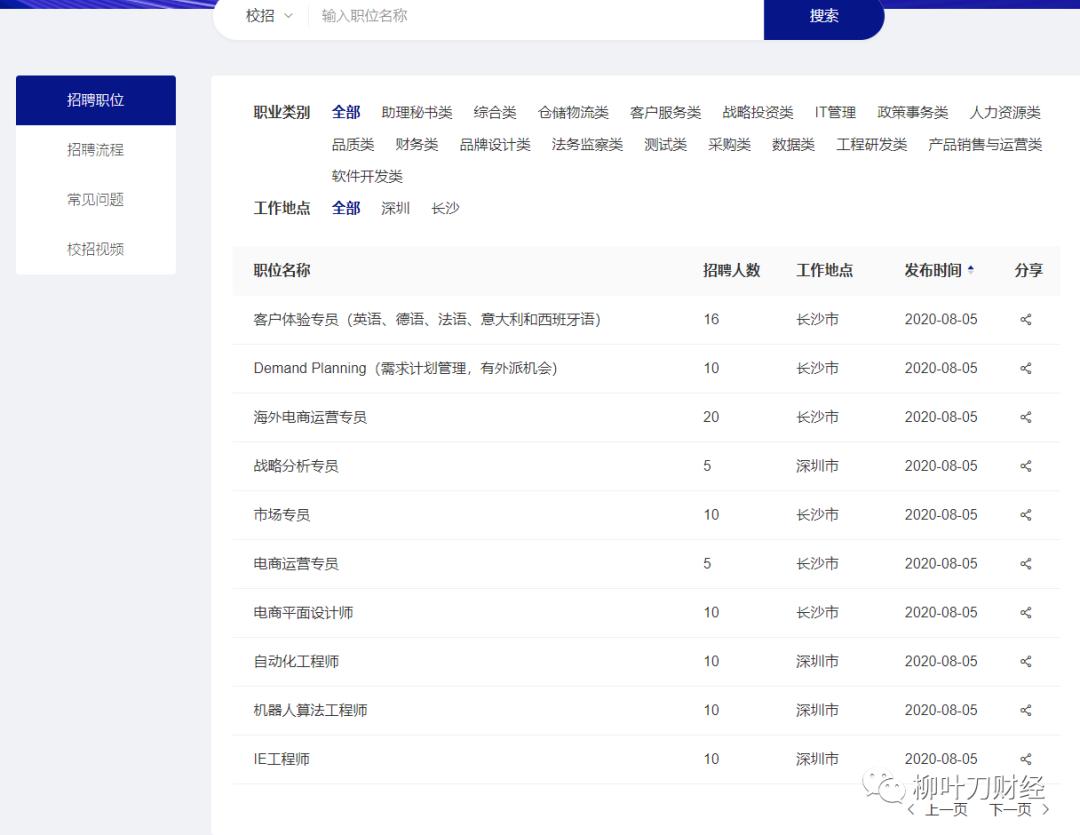
Task: Share the 客户体验专员 job posting
Action: click(1026, 319)
